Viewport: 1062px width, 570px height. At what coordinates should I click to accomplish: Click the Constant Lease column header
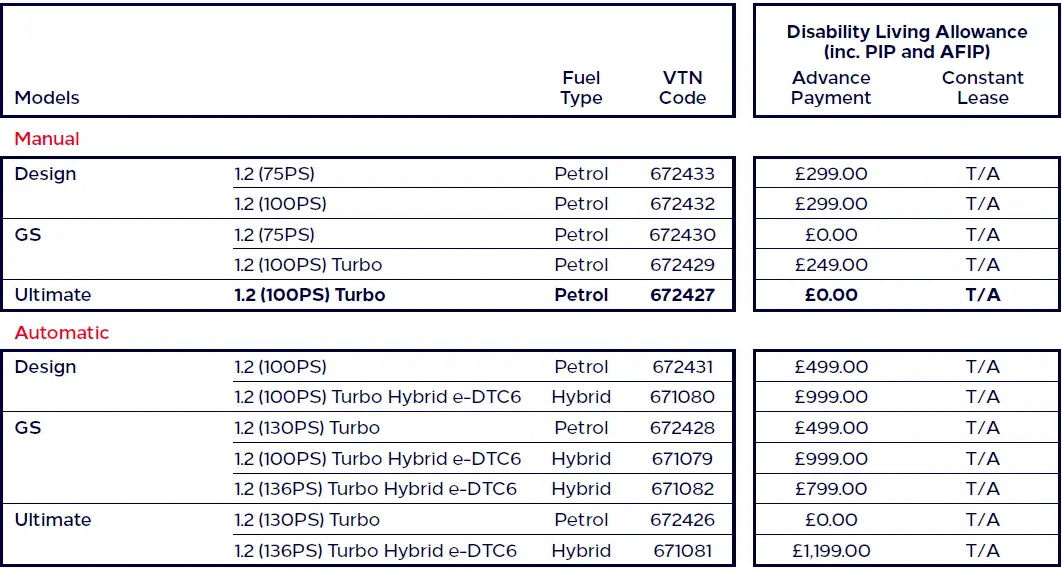coord(982,88)
